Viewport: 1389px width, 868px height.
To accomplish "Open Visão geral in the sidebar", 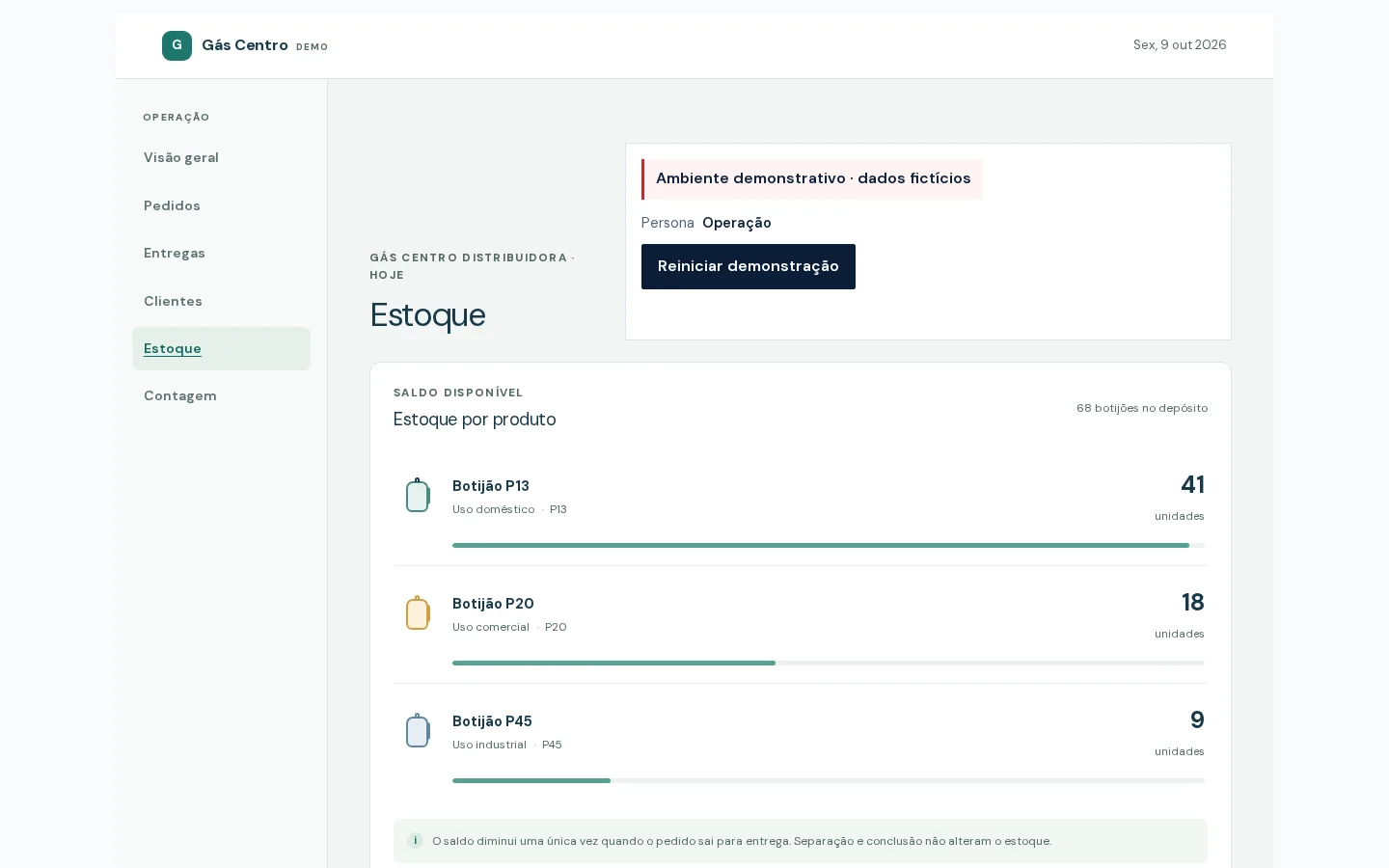I will click(221, 157).
